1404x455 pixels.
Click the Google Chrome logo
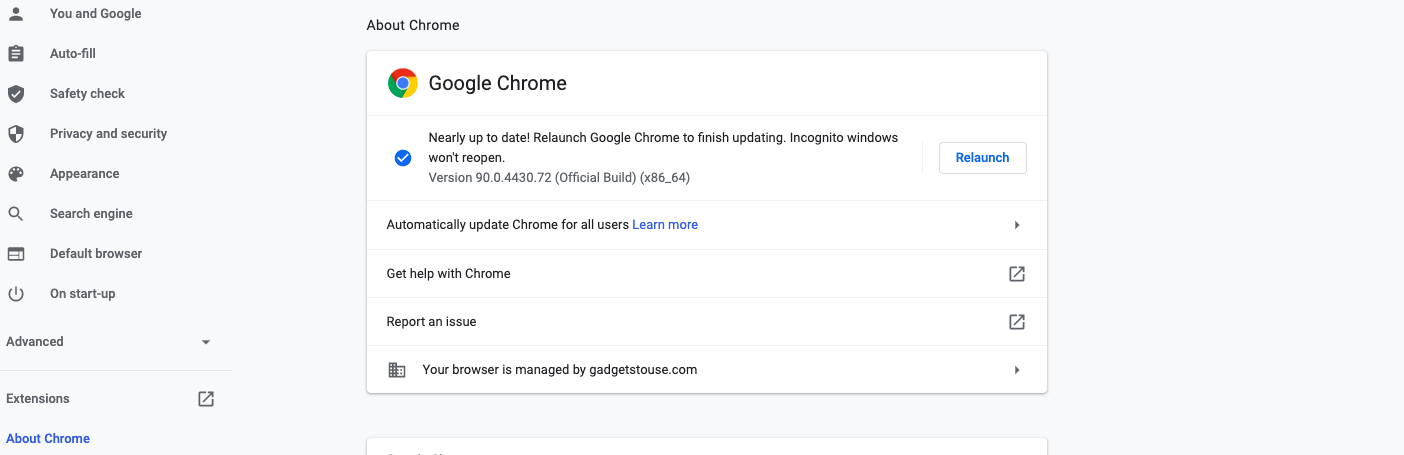point(403,84)
